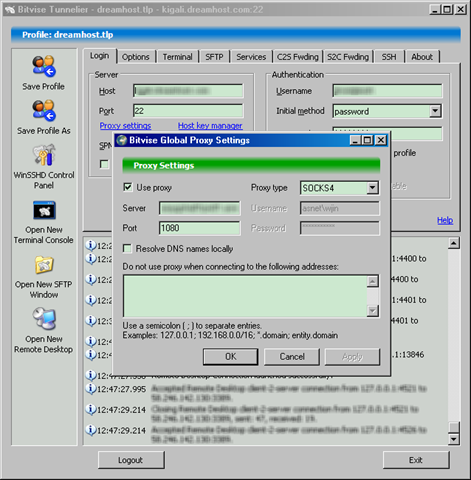The height and width of the screenshot is (480, 471).
Task: Click the Tunnelier app icon in the main title bar
Action: pos(10,10)
